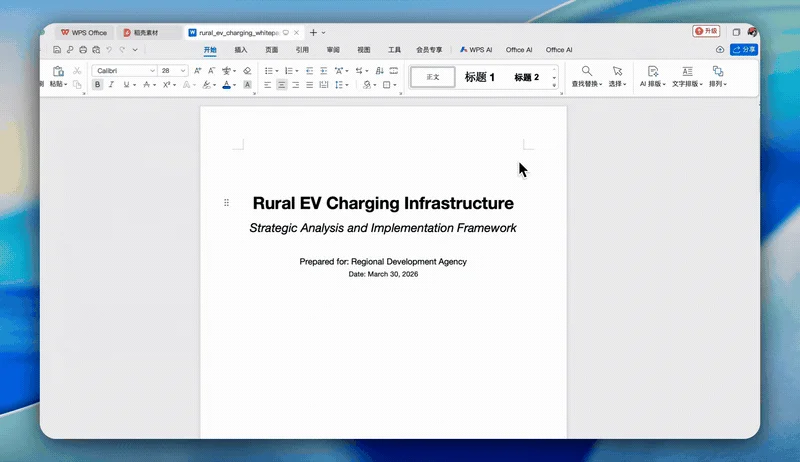
Task: Copy selection with the copy icon
Action: tap(77, 85)
